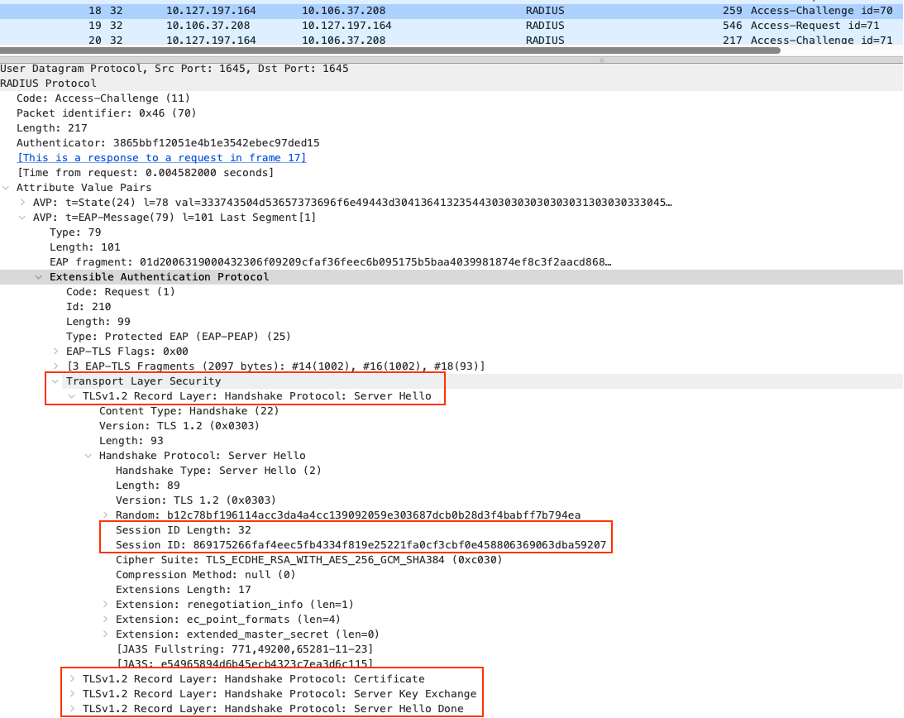This screenshot has width=904, height=718.
Task: Expand Extension: ec_point_formats entry
Action: [x=105, y=619]
